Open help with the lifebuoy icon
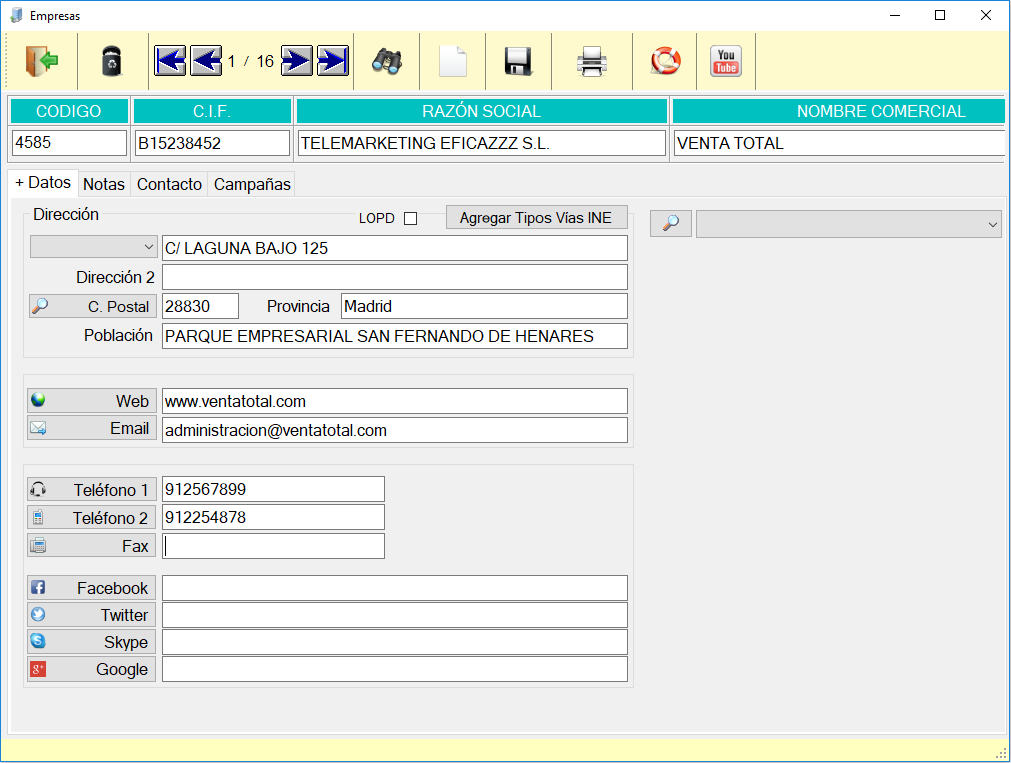Image resolution: width=1011 pixels, height=763 pixels. 665,61
